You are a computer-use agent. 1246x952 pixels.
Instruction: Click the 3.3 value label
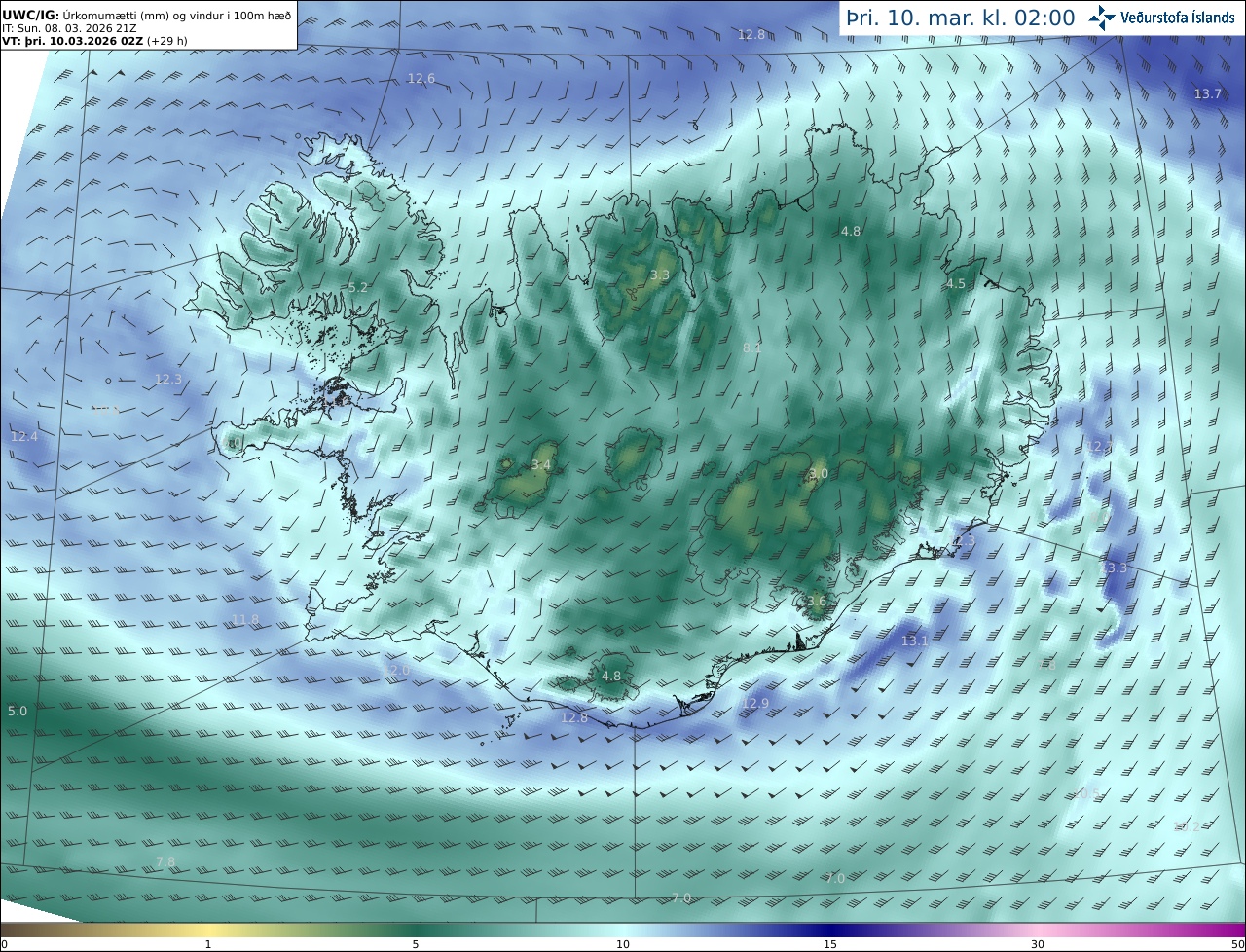coord(660,275)
